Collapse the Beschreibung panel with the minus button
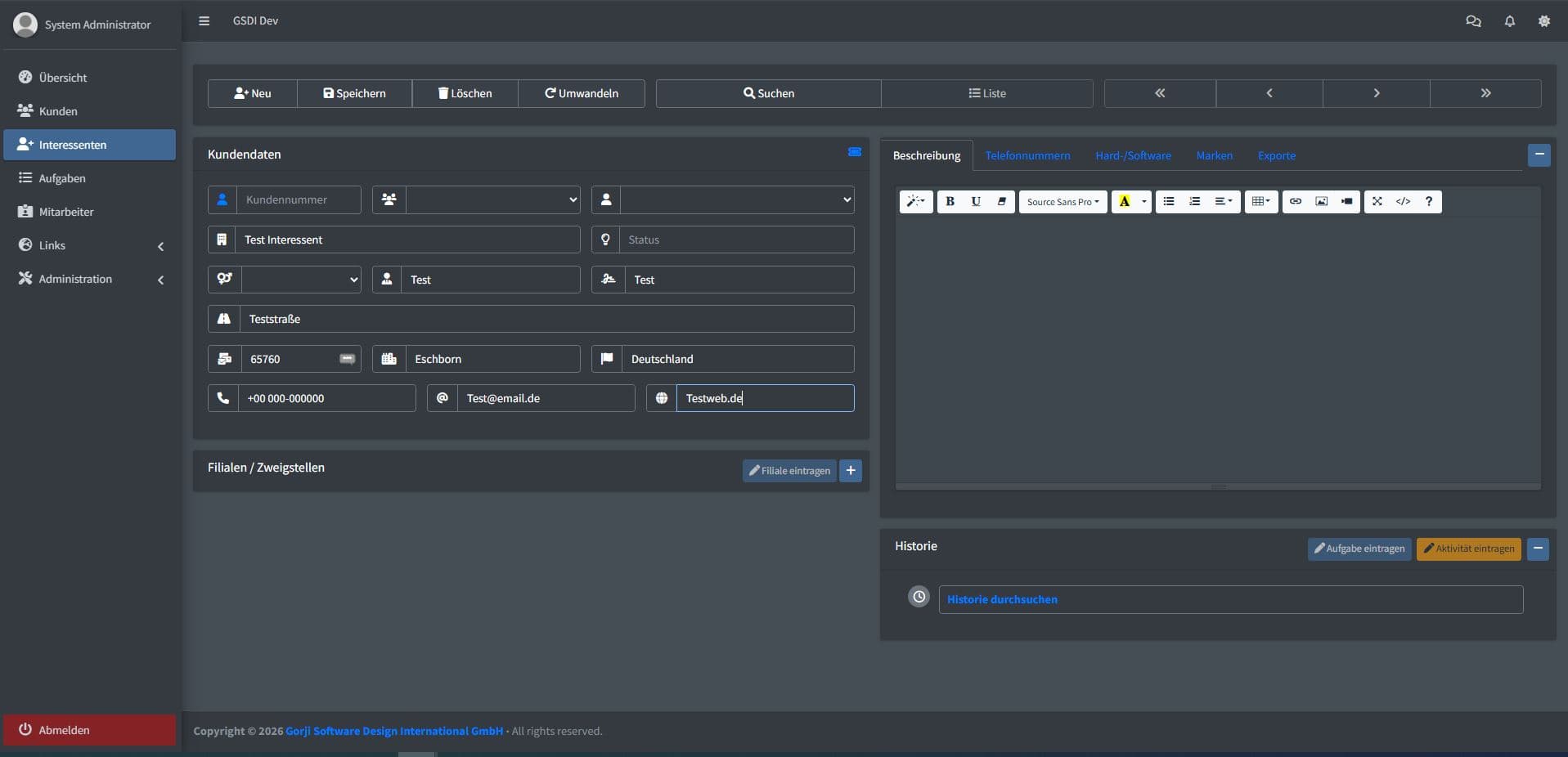1568x757 pixels. pyautogui.click(x=1539, y=155)
